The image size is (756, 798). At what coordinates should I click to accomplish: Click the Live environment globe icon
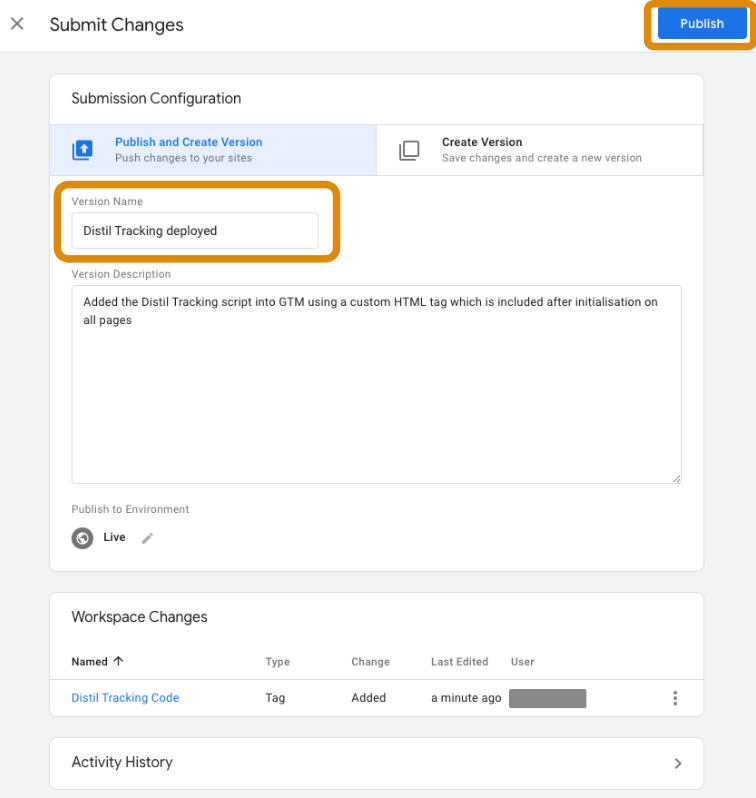click(82, 538)
